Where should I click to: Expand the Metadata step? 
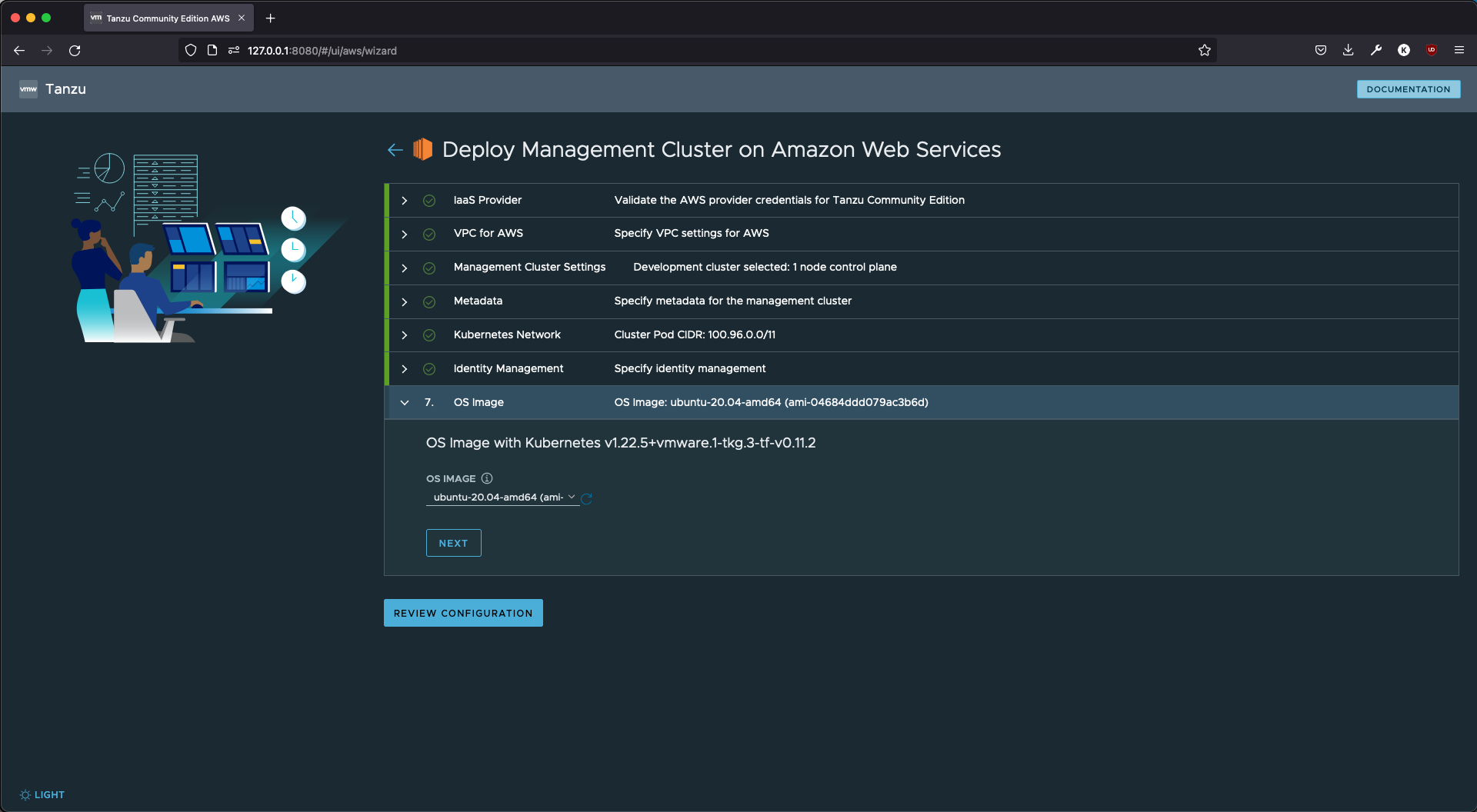(405, 302)
